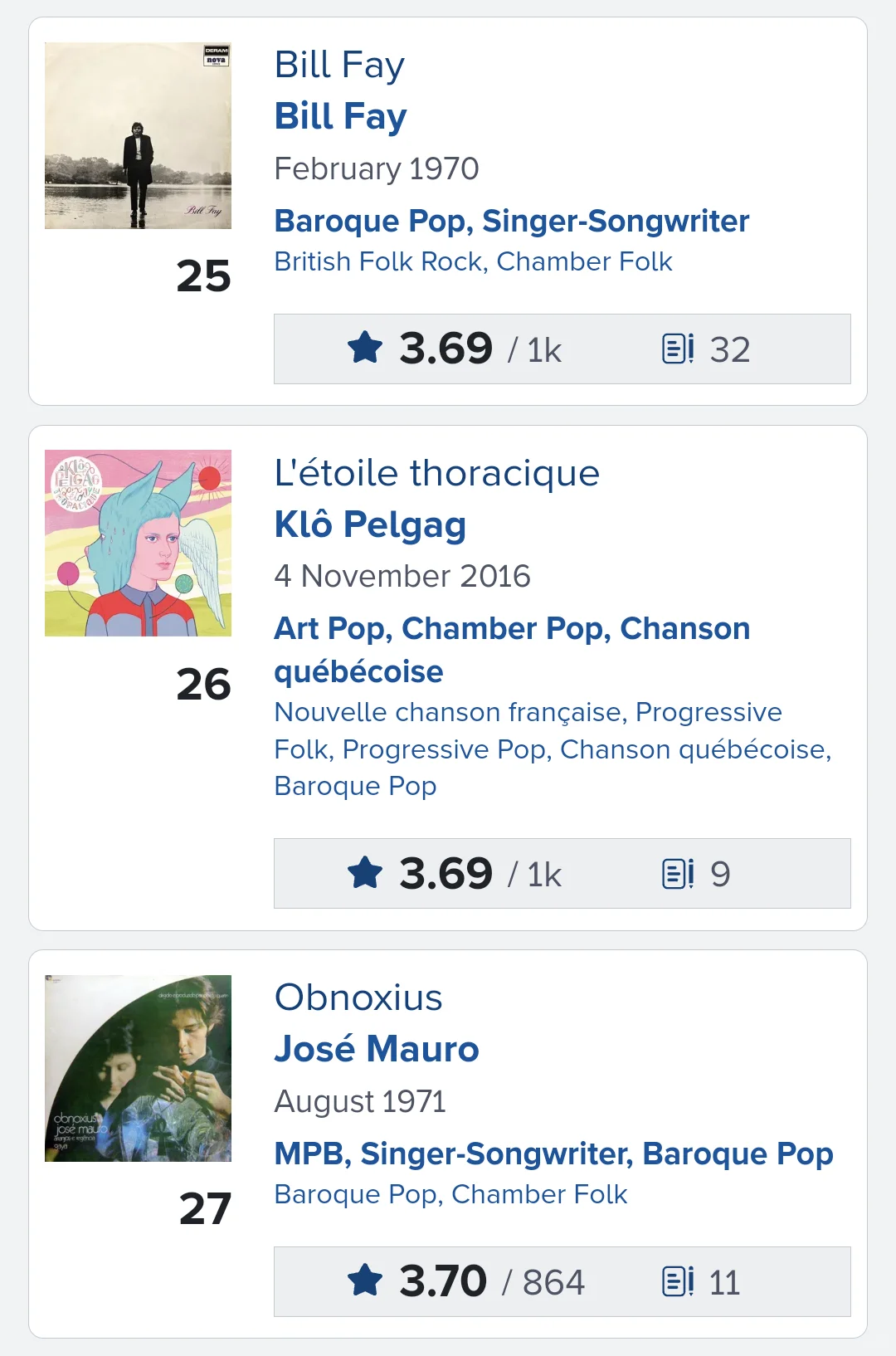Image resolution: width=896 pixels, height=1356 pixels.
Task: Click the 3.70 rating for Obnoxius
Action: coord(443,1280)
